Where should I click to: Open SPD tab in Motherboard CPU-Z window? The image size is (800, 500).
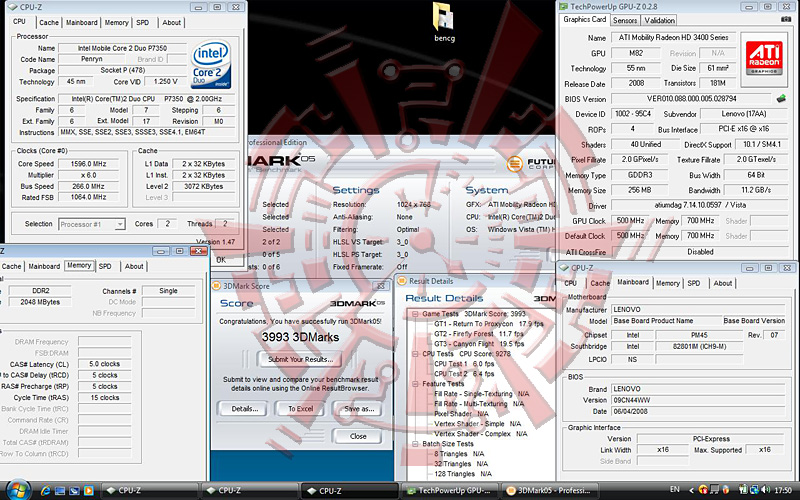pyautogui.click(x=694, y=283)
